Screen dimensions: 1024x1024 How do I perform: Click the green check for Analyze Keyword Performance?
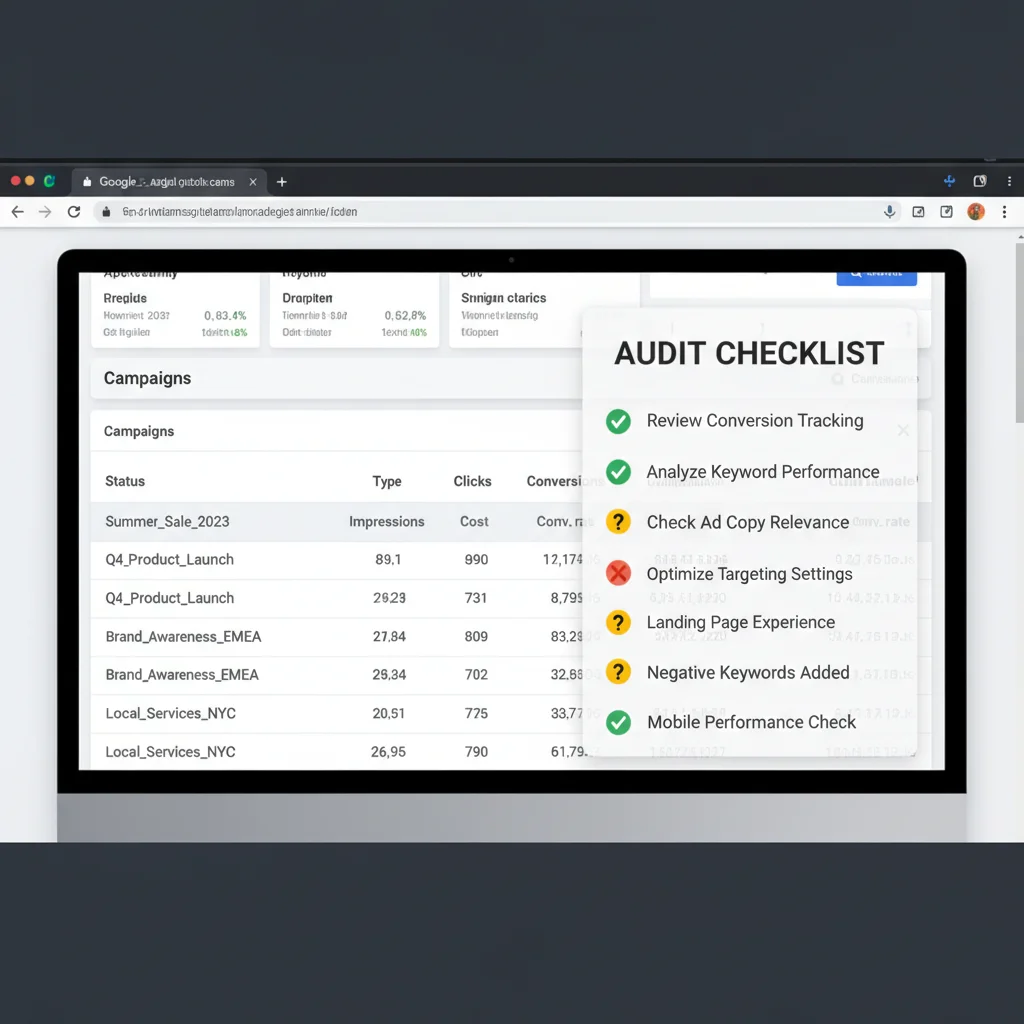[618, 472]
